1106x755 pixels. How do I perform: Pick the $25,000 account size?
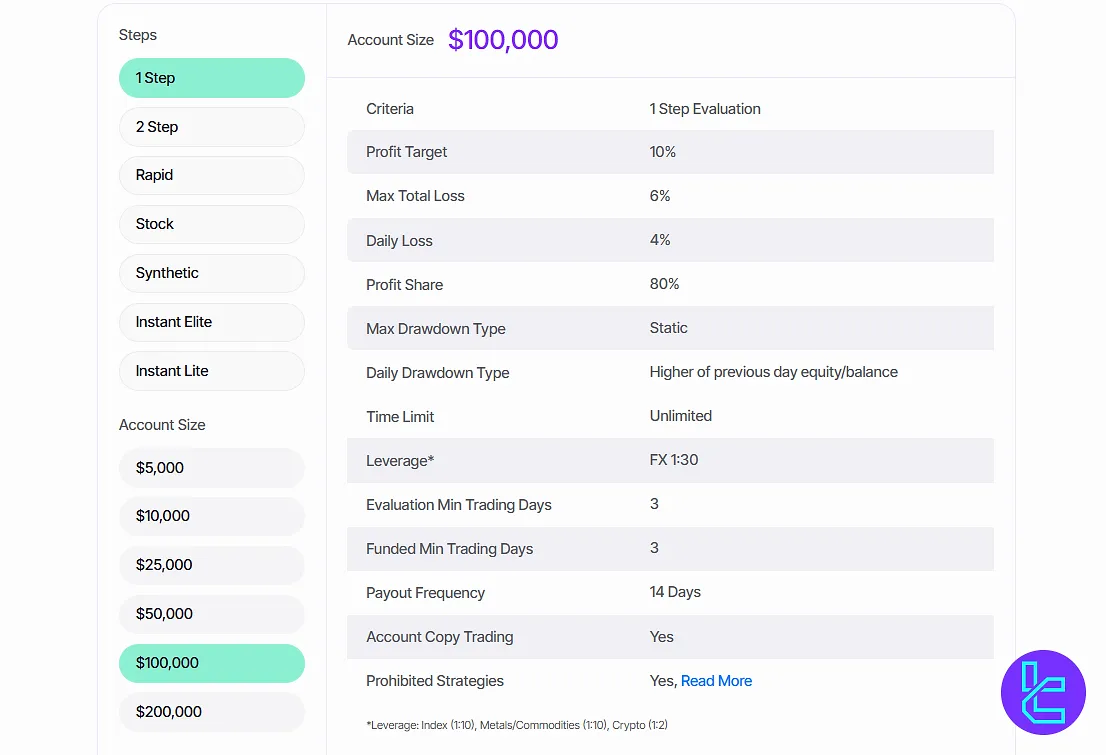pyautogui.click(x=211, y=565)
